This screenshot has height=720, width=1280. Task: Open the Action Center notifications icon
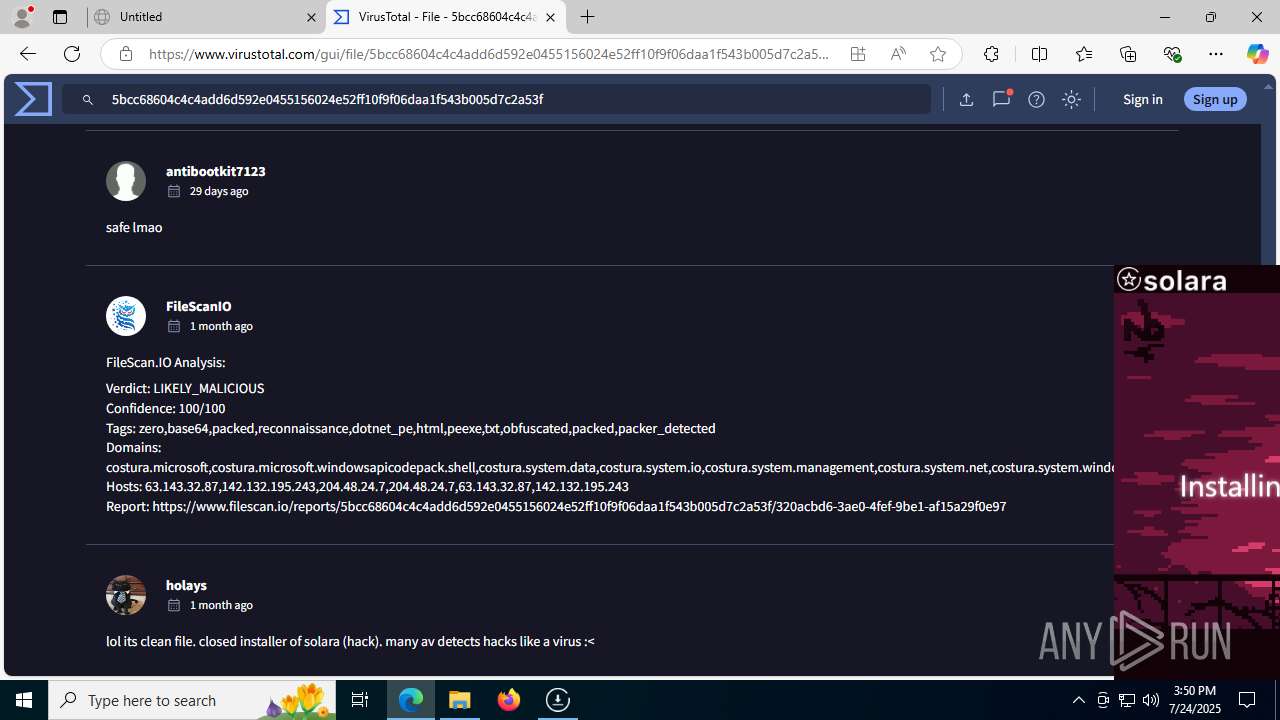(x=1248, y=700)
